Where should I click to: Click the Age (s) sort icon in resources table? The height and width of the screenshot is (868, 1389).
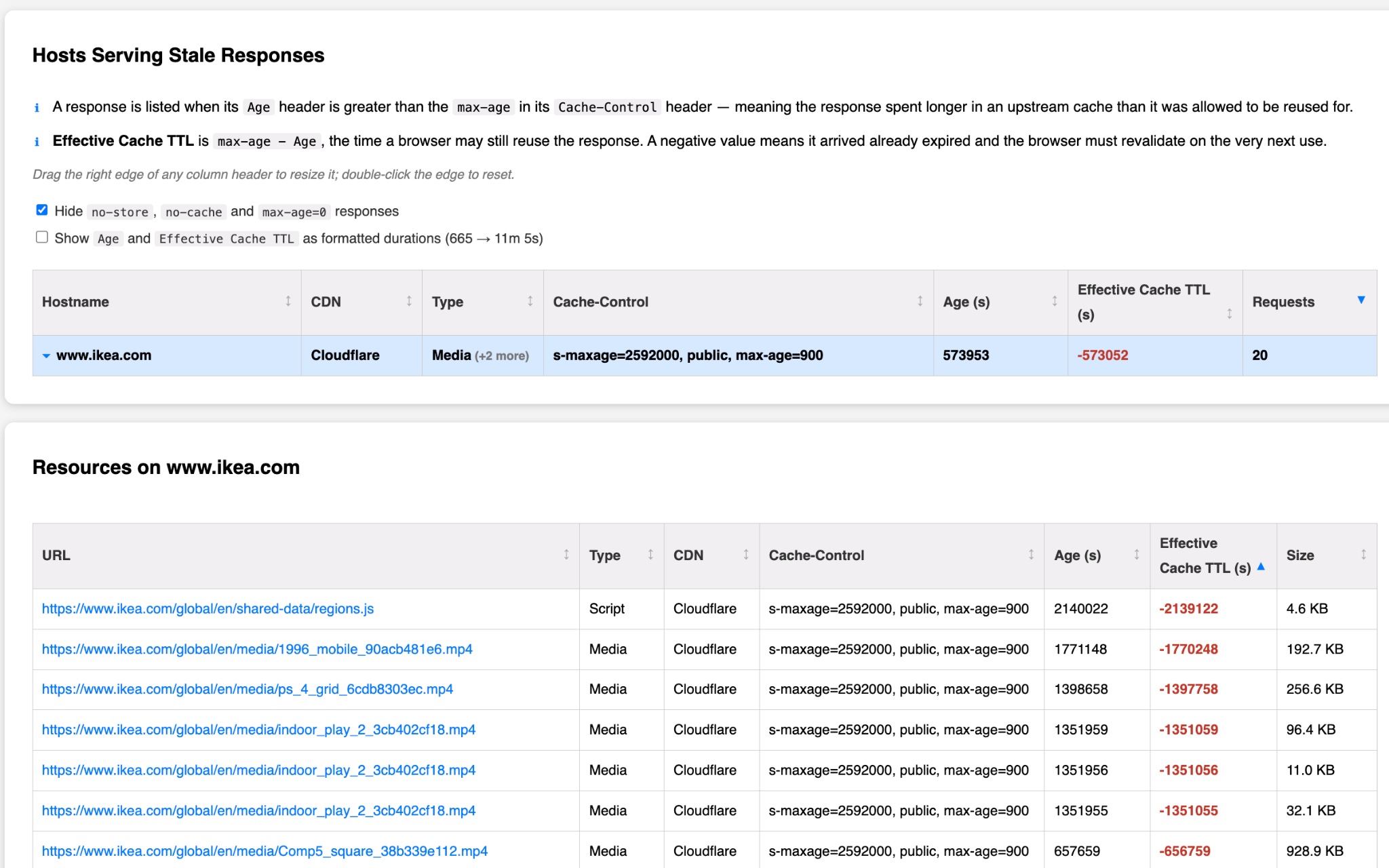tap(1137, 555)
